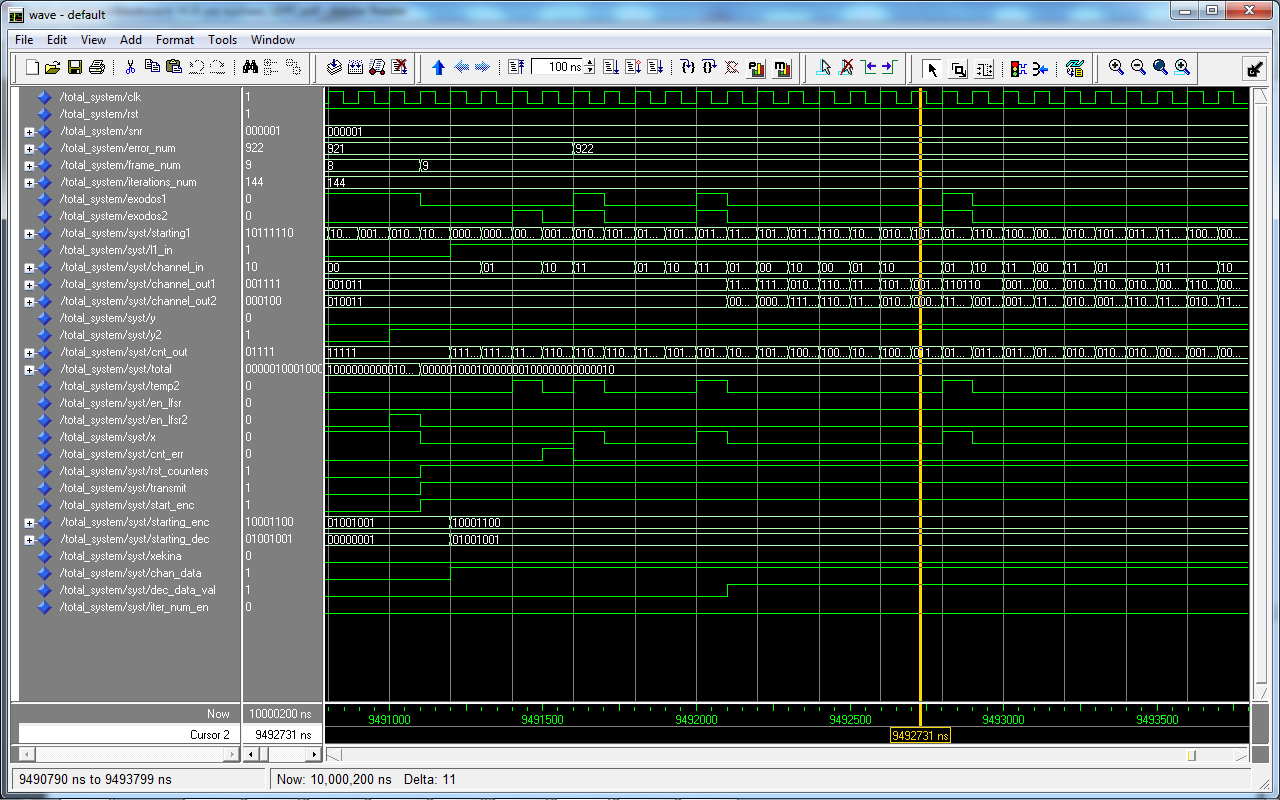
Task: Click the Cut scissors icon
Action: pos(130,68)
